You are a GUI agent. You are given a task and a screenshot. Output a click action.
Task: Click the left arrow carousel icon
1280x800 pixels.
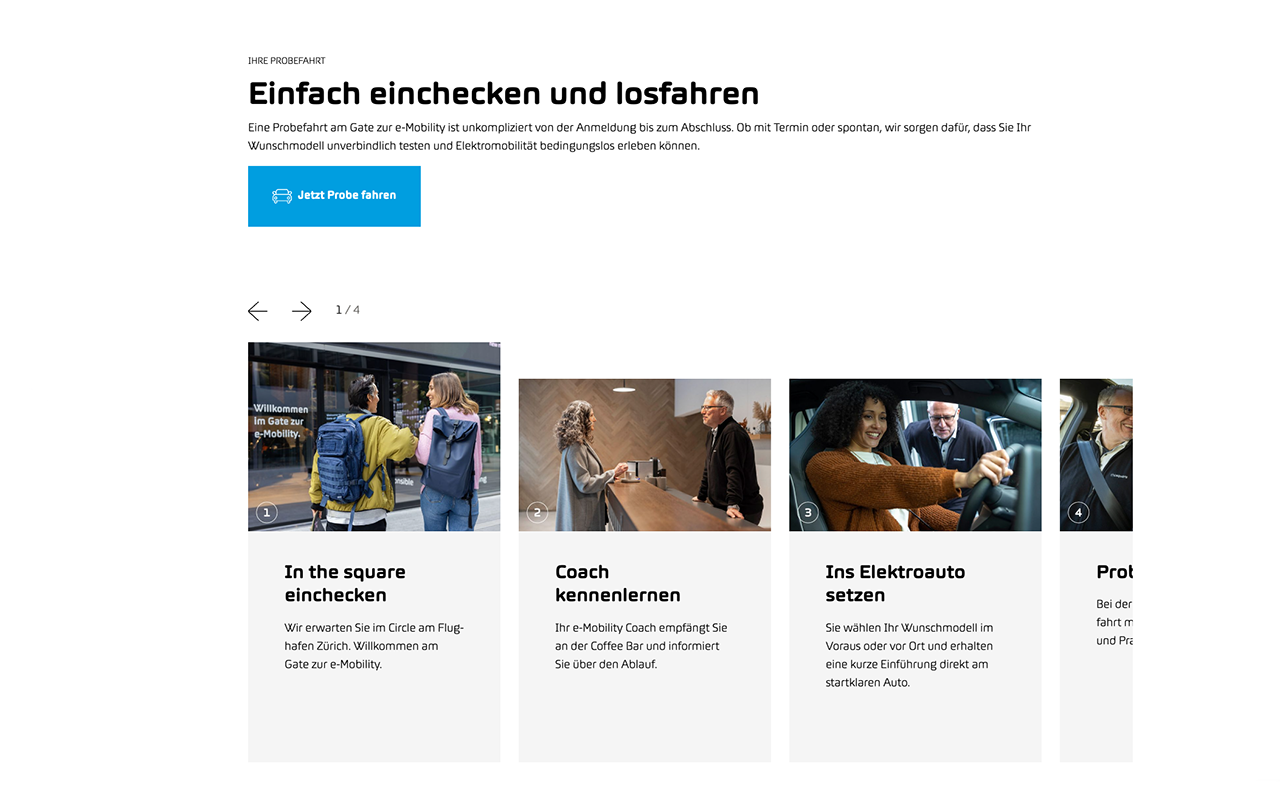pos(258,311)
